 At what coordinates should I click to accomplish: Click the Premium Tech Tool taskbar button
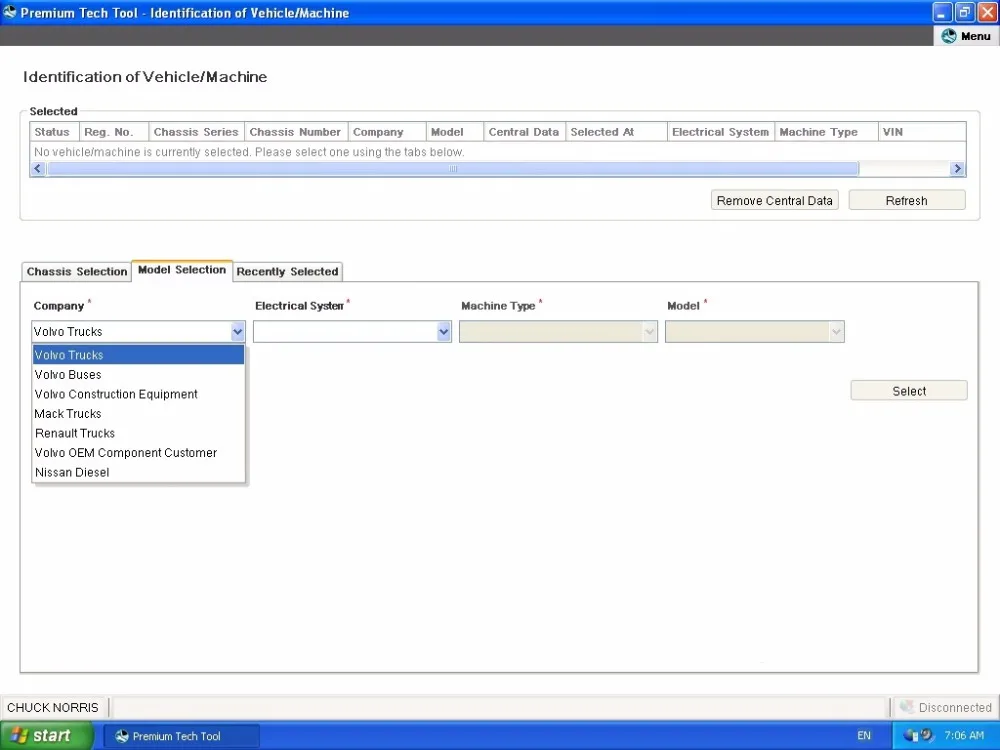pos(180,735)
